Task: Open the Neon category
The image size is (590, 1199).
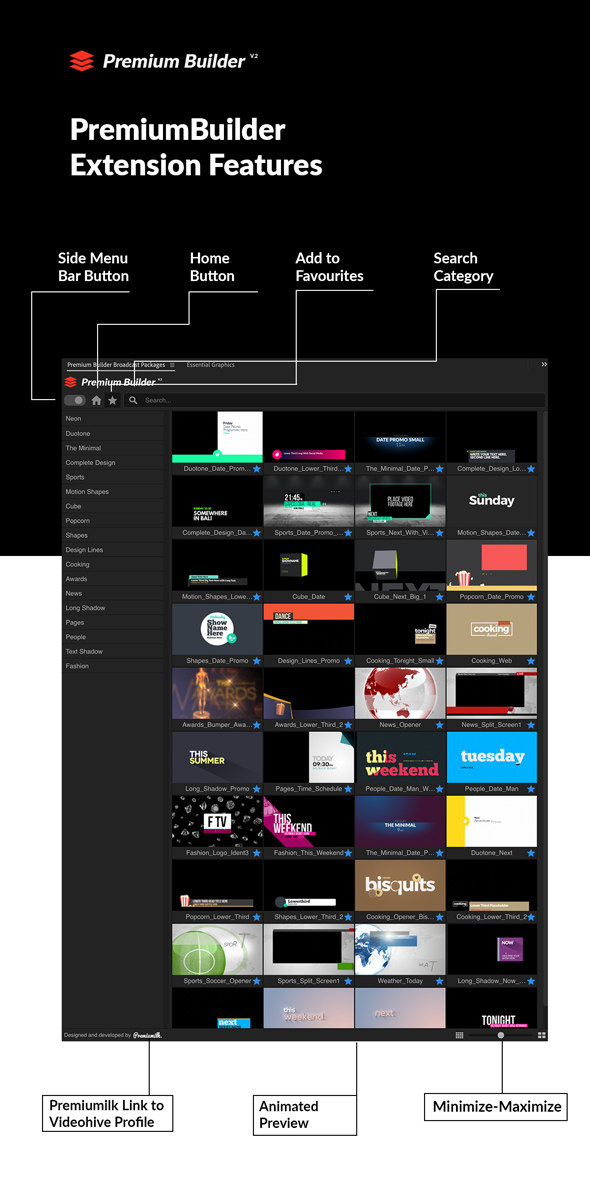Action: tap(115, 419)
